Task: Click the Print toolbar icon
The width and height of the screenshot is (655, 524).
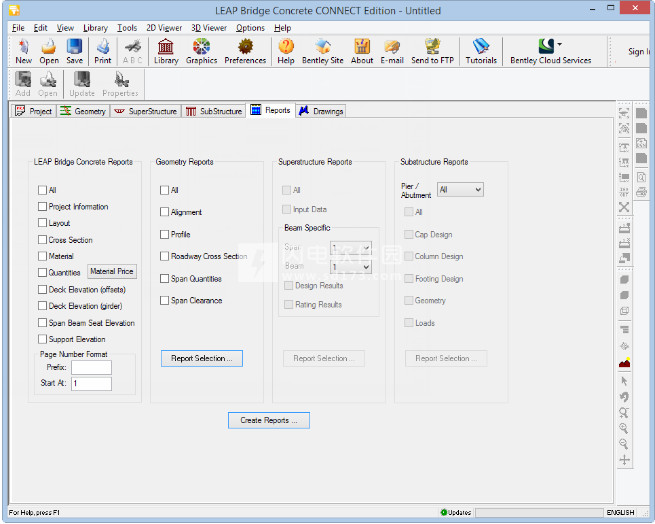Action: click(103, 51)
